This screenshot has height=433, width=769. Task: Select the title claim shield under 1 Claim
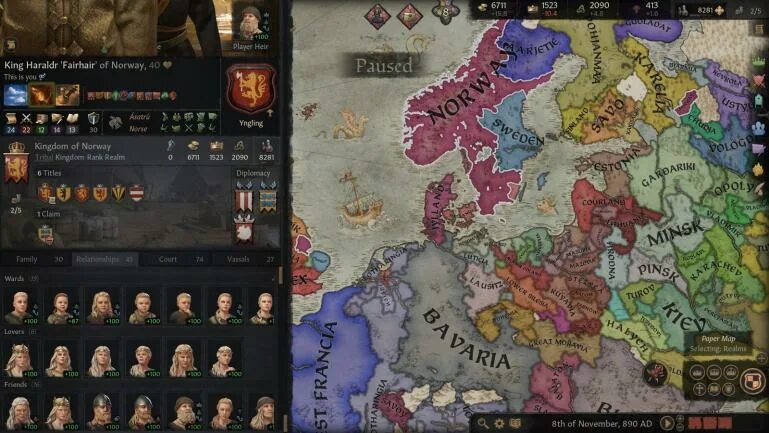46,234
